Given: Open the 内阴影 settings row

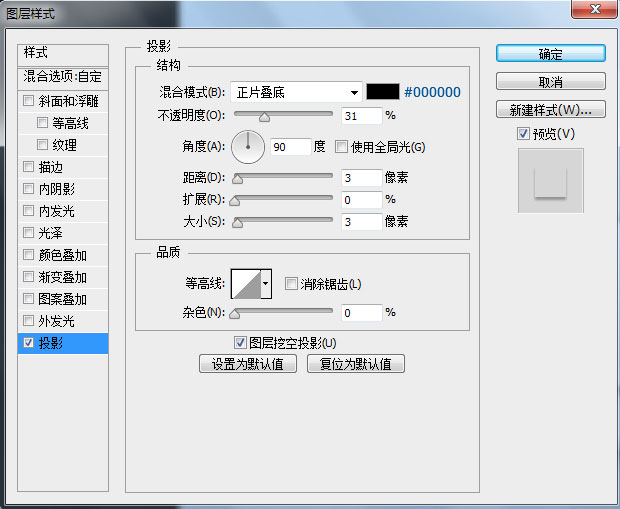Looking at the screenshot, I should [63, 189].
